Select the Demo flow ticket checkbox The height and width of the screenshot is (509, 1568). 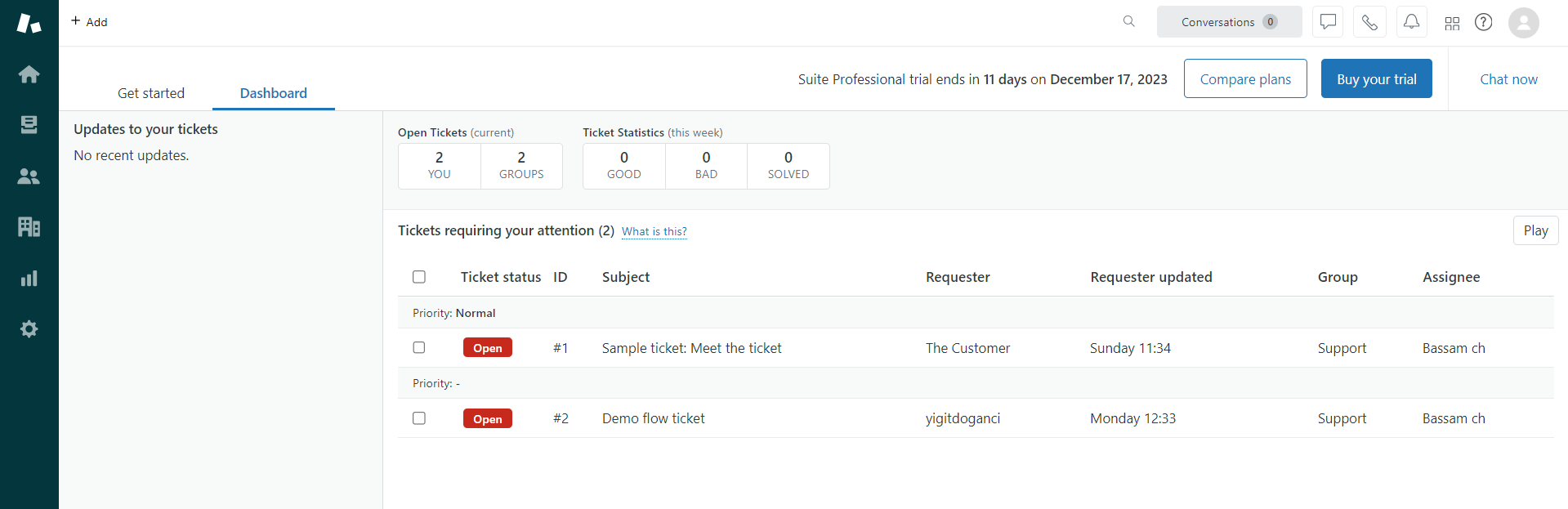(x=419, y=418)
